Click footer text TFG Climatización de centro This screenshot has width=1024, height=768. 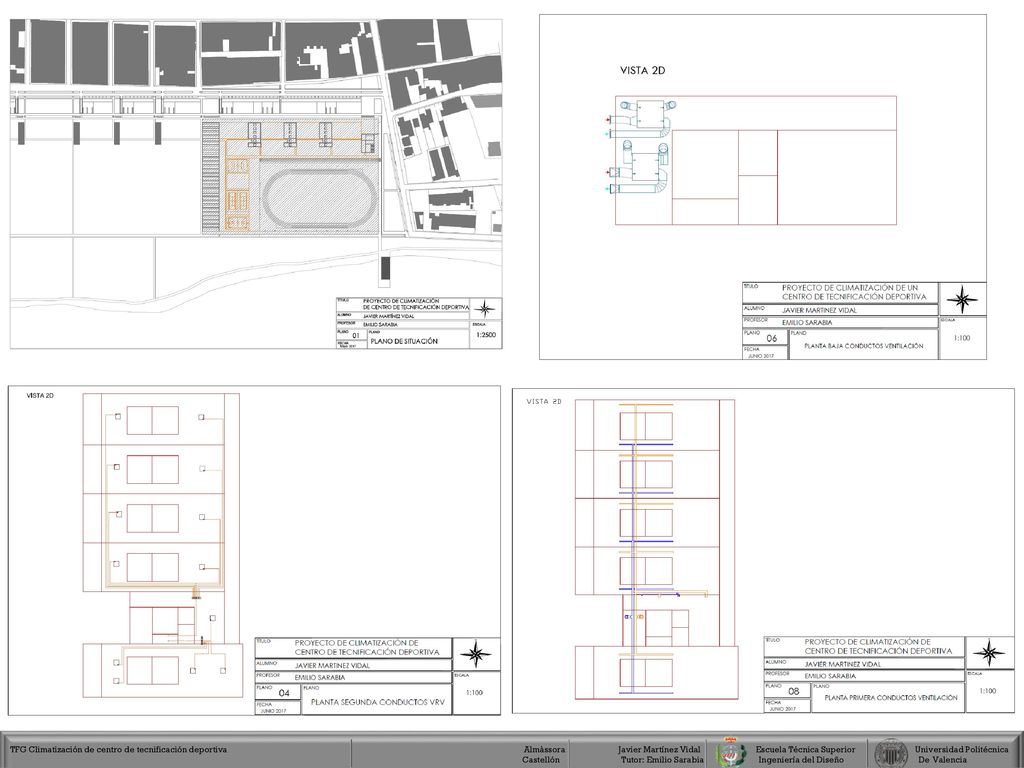[118, 749]
